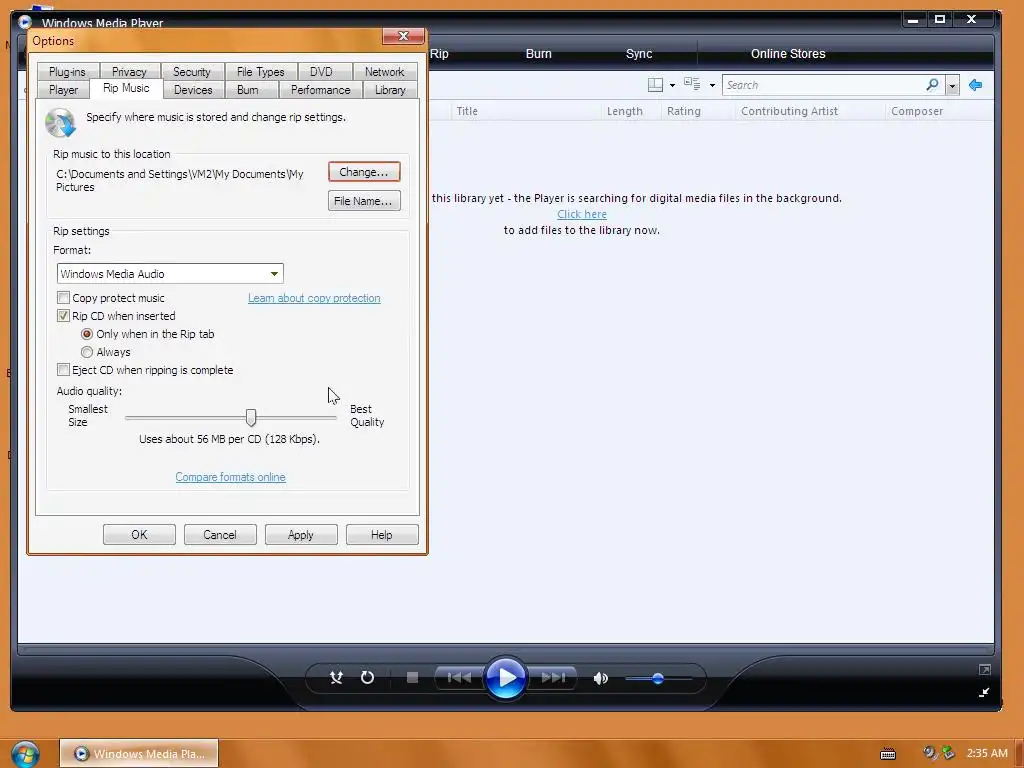Open the Performance tab
The width and height of the screenshot is (1024, 768).
pos(320,90)
